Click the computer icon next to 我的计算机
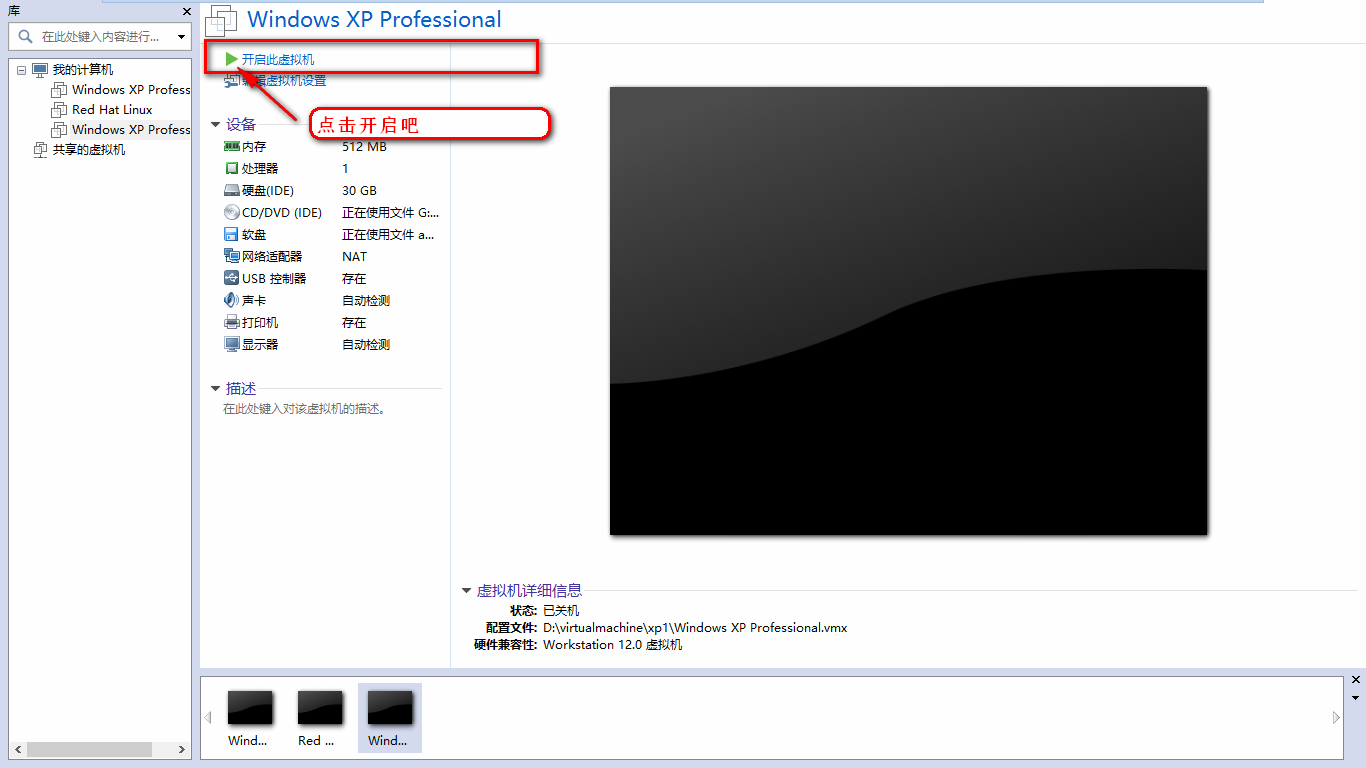This screenshot has height=768, width=1366. click(x=40, y=70)
